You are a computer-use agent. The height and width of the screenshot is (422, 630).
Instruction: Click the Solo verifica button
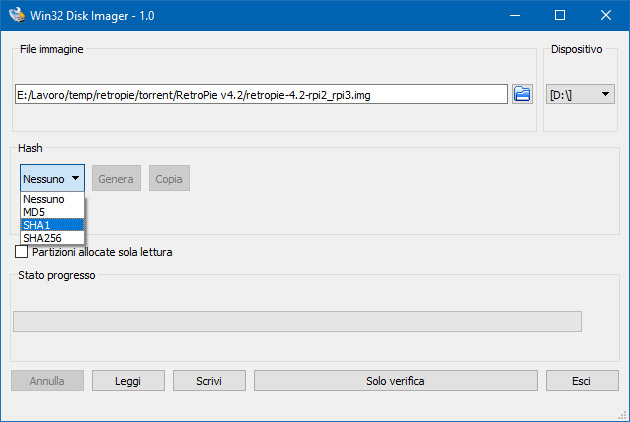click(x=395, y=381)
